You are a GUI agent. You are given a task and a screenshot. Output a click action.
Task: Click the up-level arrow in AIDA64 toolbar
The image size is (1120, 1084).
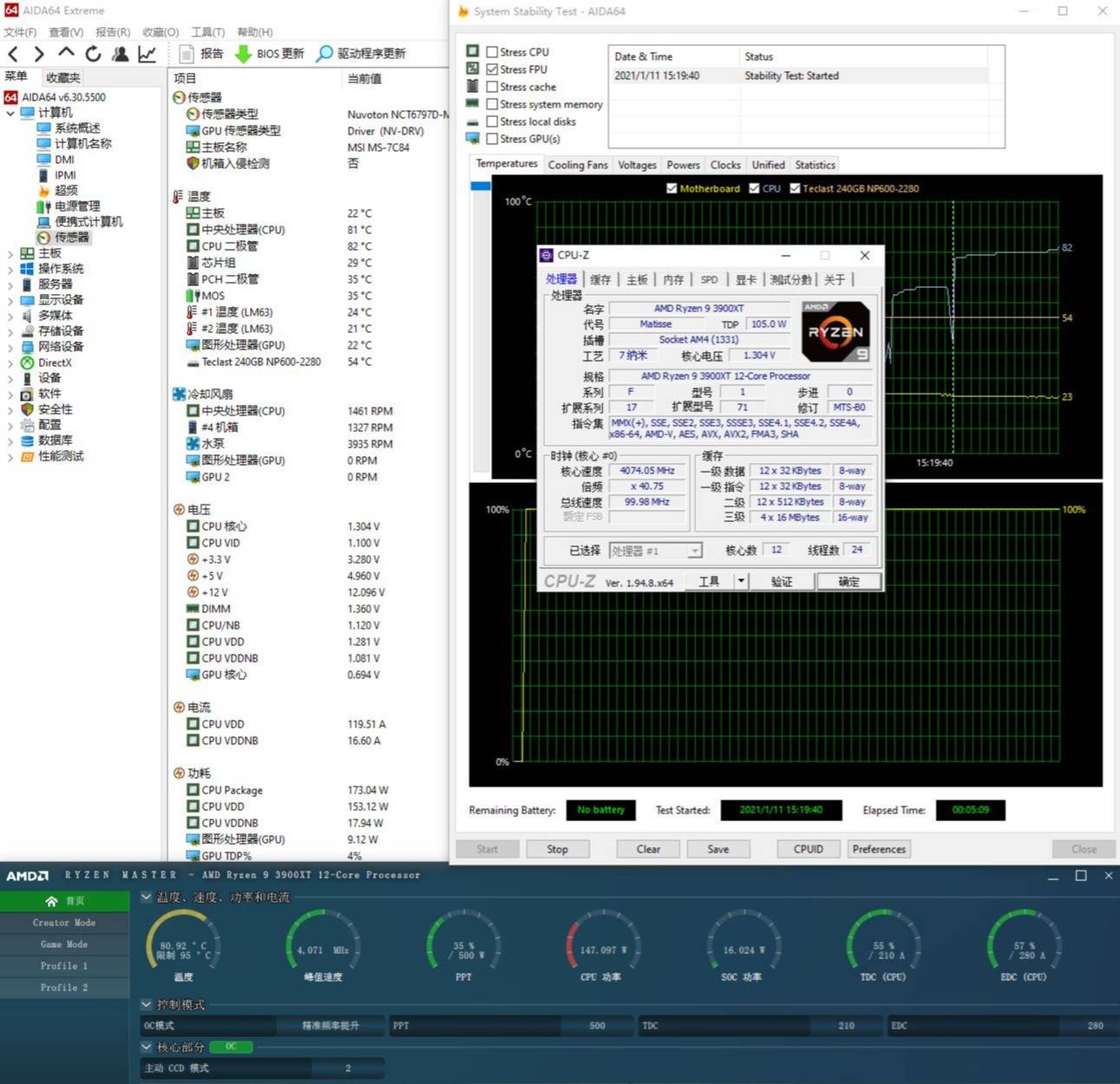click(66, 53)
